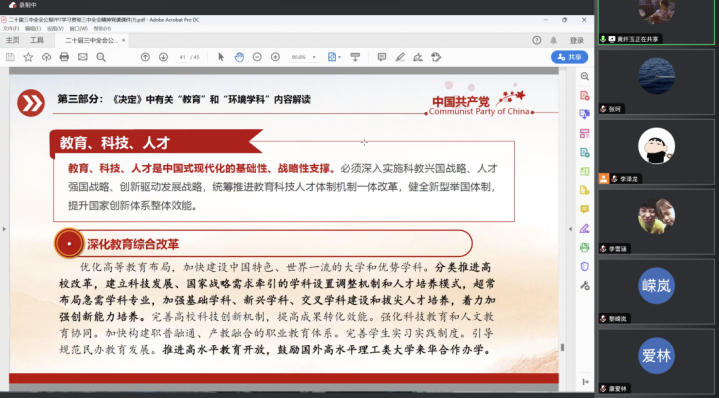This screenshot has height=398, width=719.
Task: Switch to the 工具 tab
Action: pyautogui.click(x=37, y=40)
